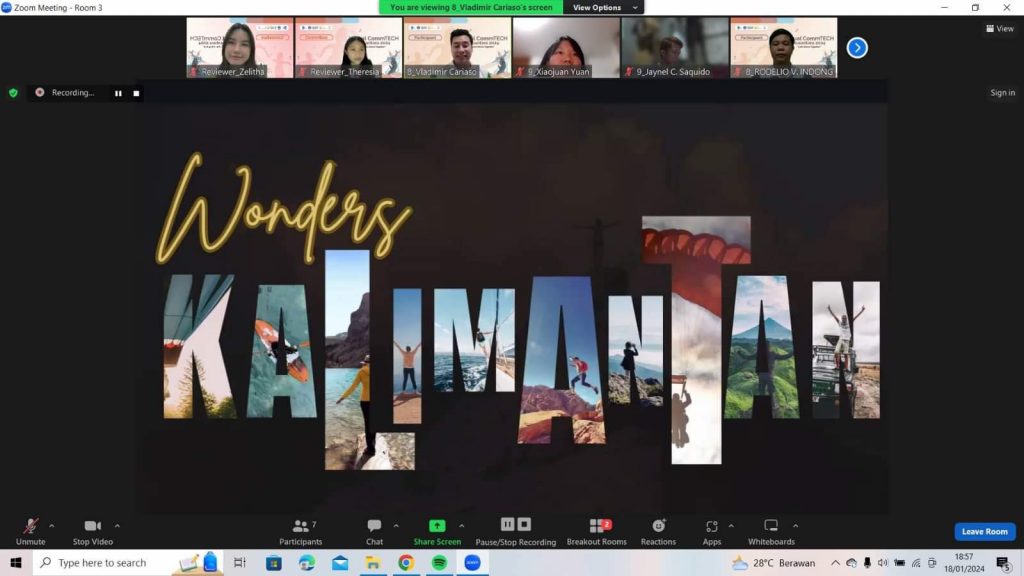Click the cloud sync icon in the system tray
This screenshot has width=1024, height=576.
(851, 562)
